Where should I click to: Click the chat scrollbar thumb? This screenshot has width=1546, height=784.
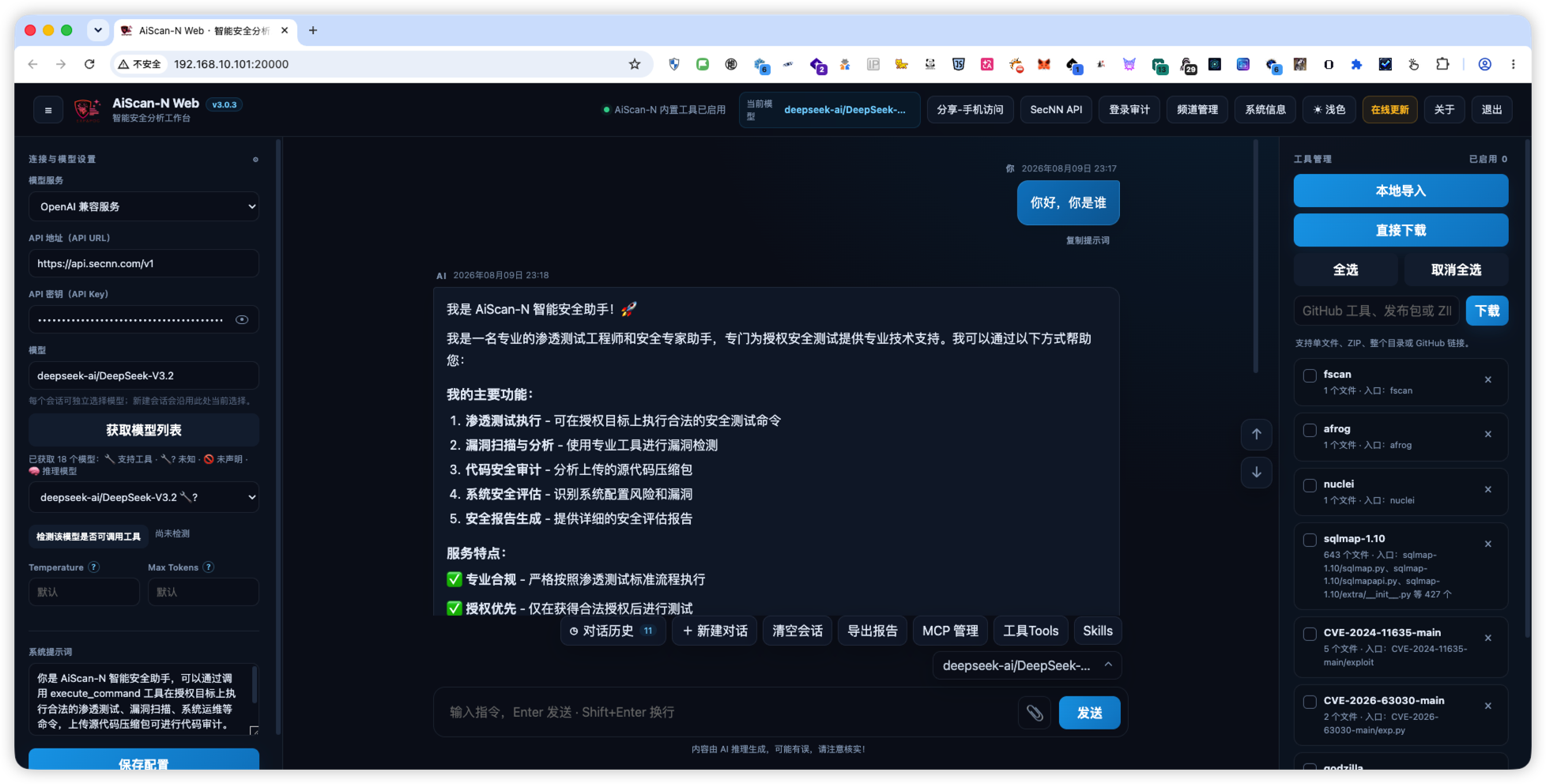click(1255, 257)
